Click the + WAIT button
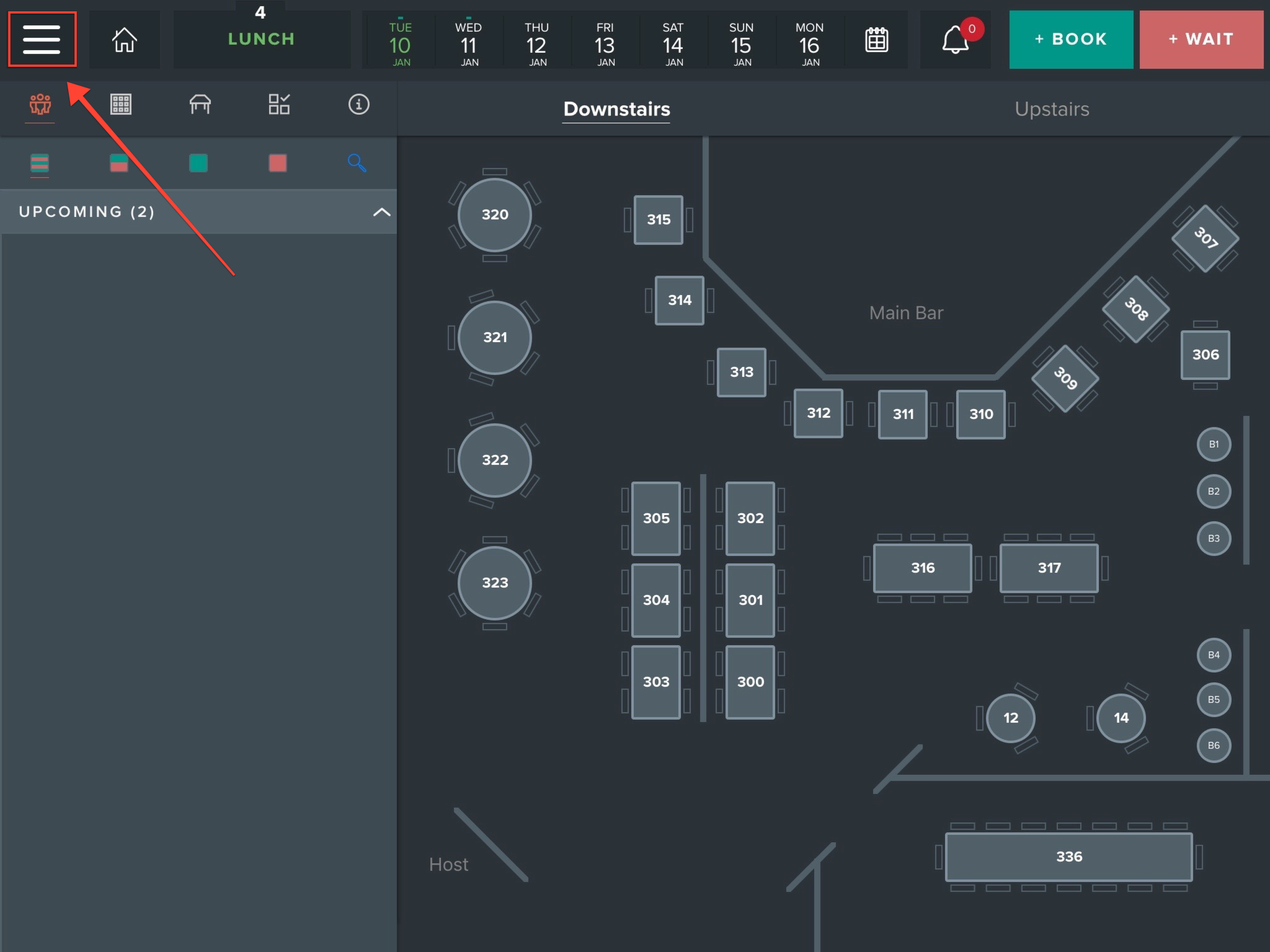 [x=1201, y=39]
